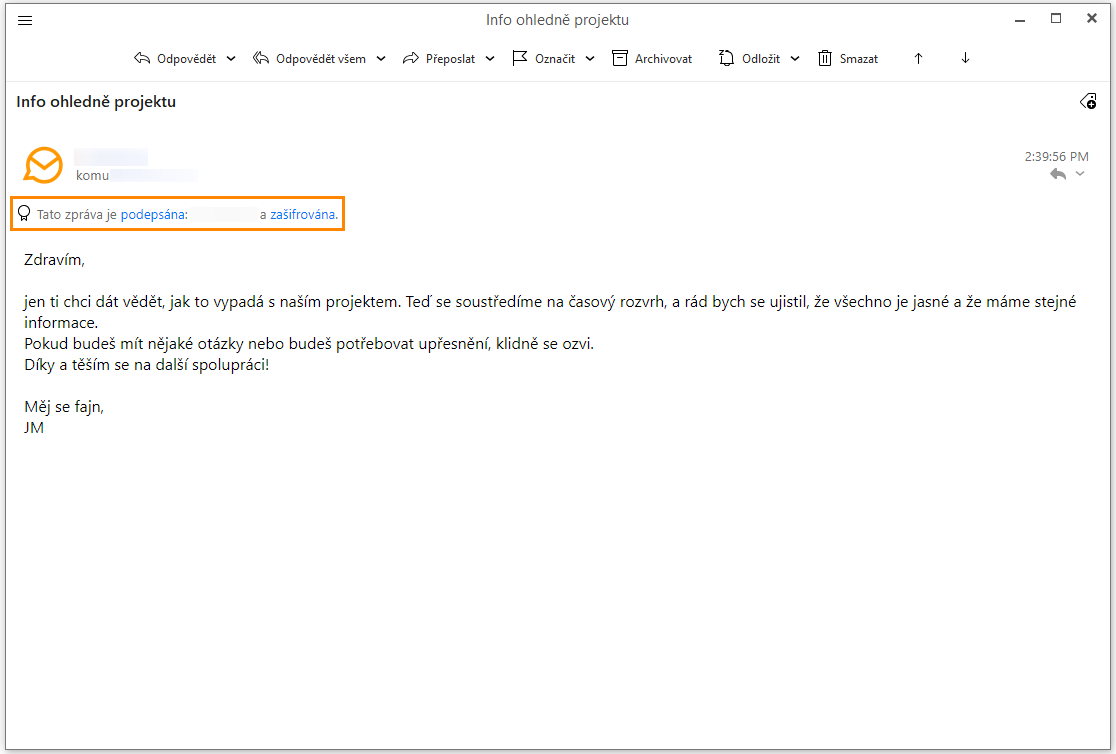This screenshot has width=1116, height=754.
Task: Expand the Označit flag options arrow
Action: tap(590, 59)
